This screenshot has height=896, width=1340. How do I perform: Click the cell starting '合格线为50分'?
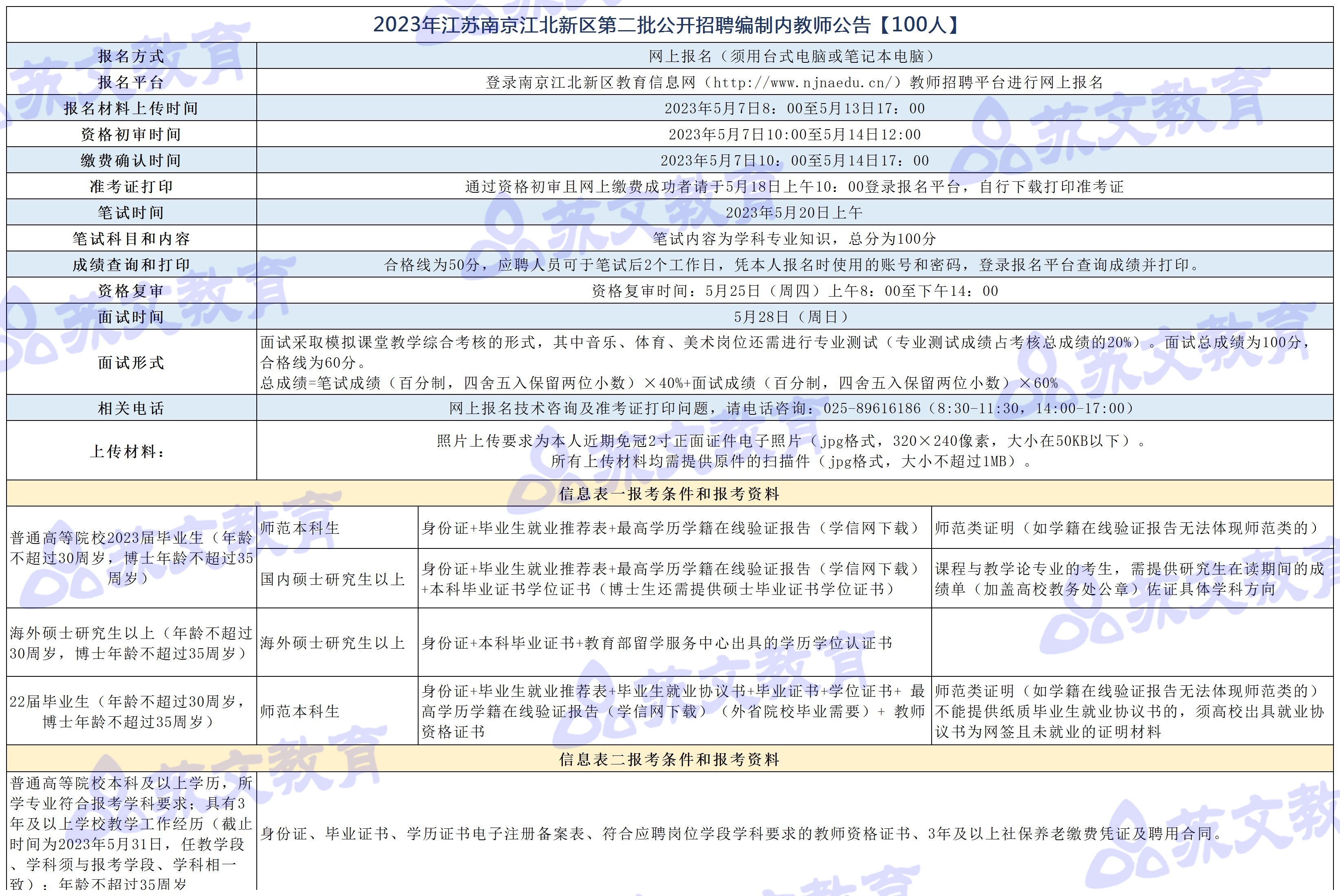[795, 264]
